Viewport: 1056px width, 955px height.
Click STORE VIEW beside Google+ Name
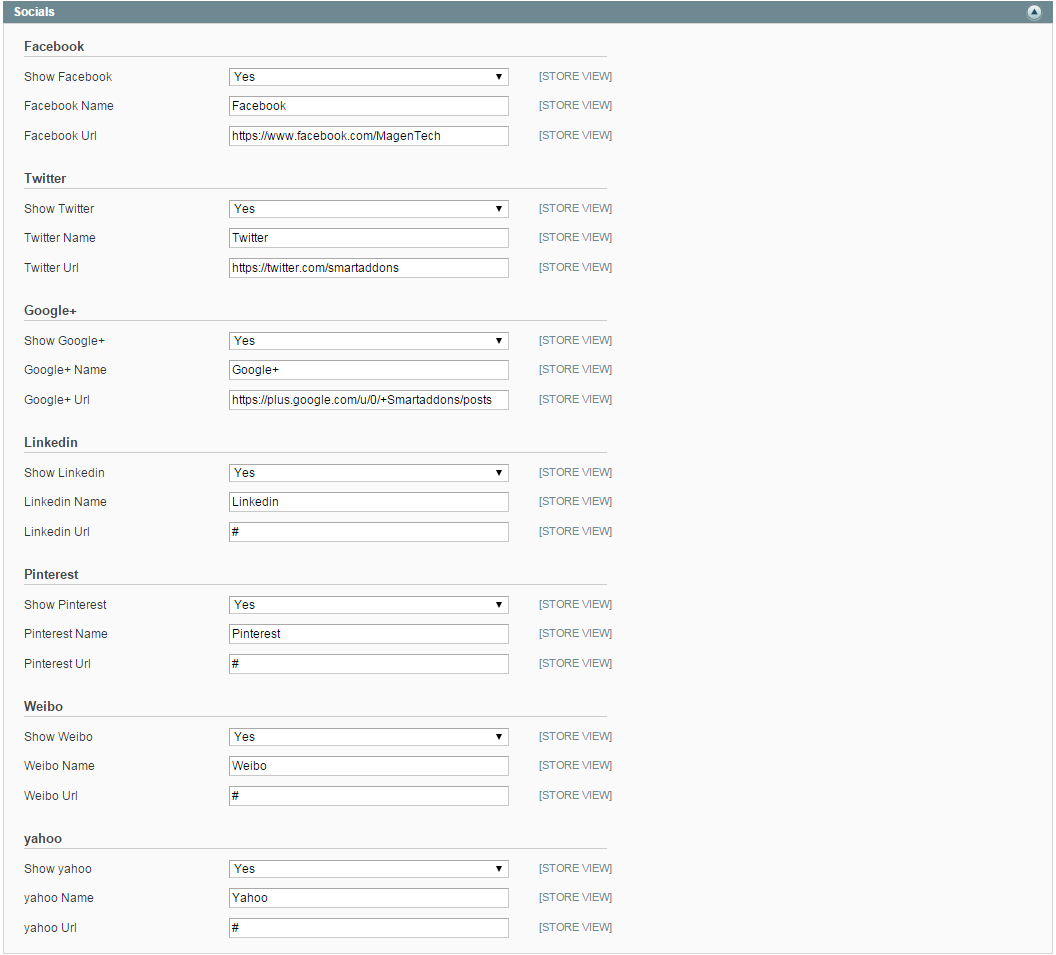[575, 369]
